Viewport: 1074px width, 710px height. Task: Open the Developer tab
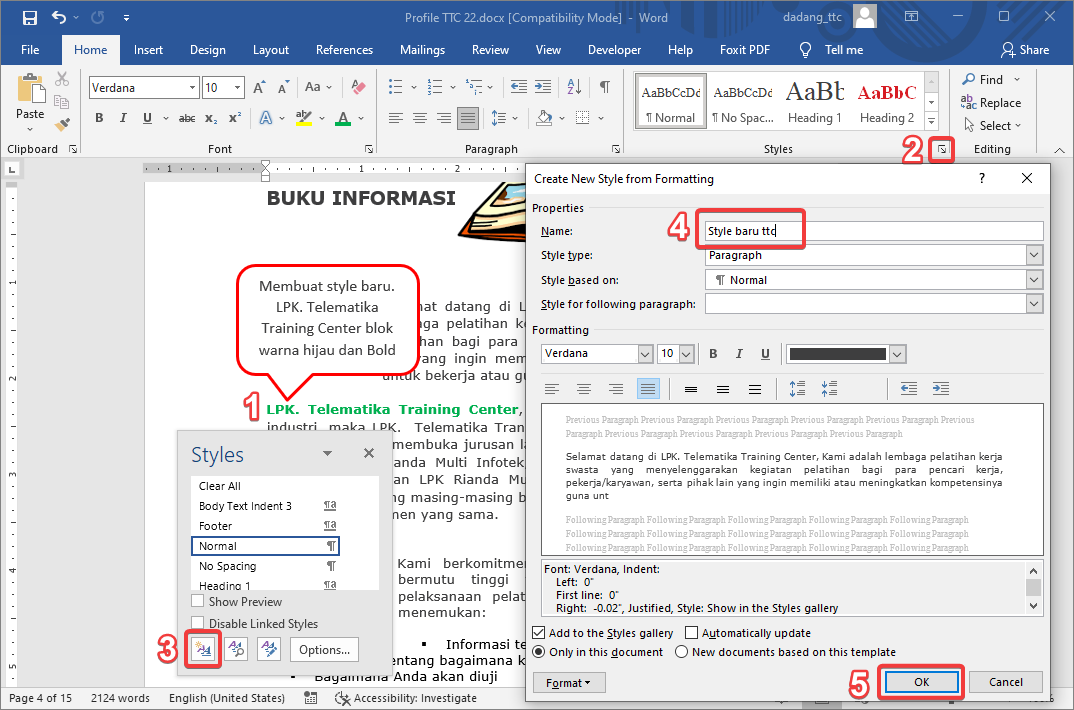[x=614, y=49]
